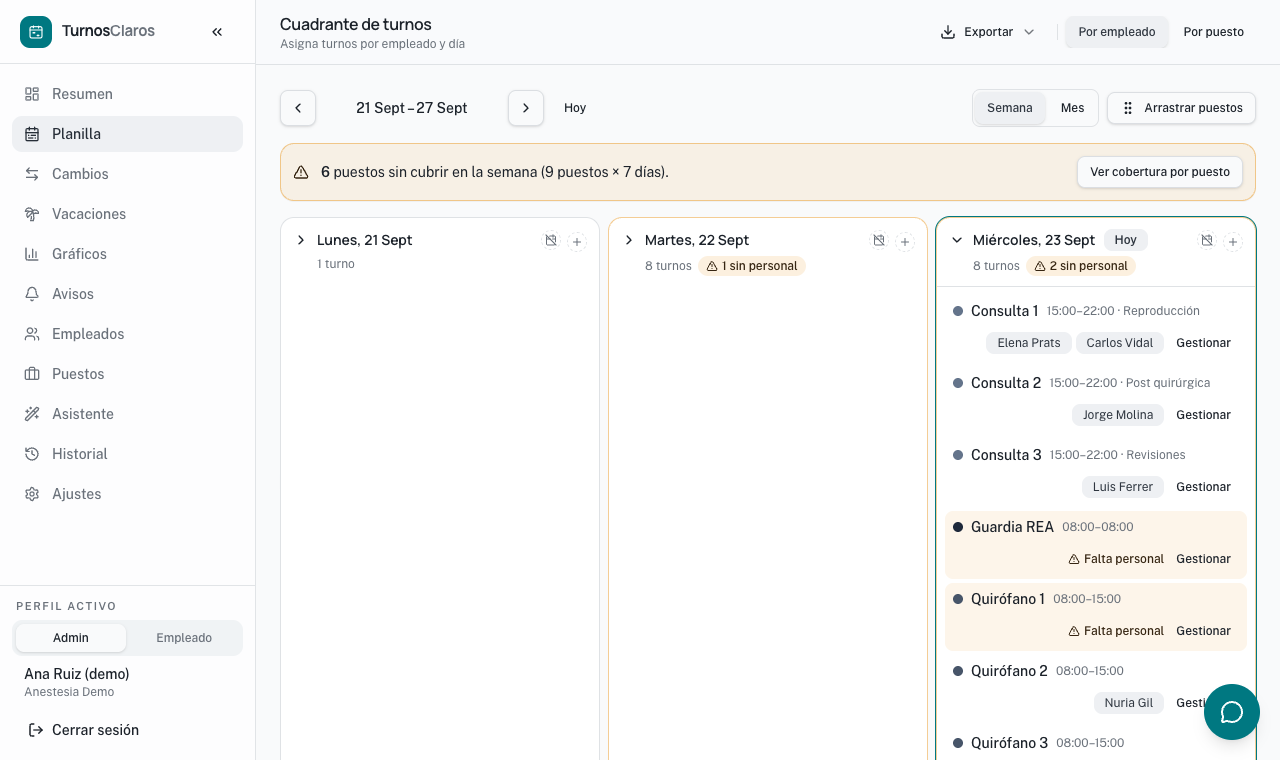Go to the previous week arrow

pyautogui.click(x=298, y=108)
